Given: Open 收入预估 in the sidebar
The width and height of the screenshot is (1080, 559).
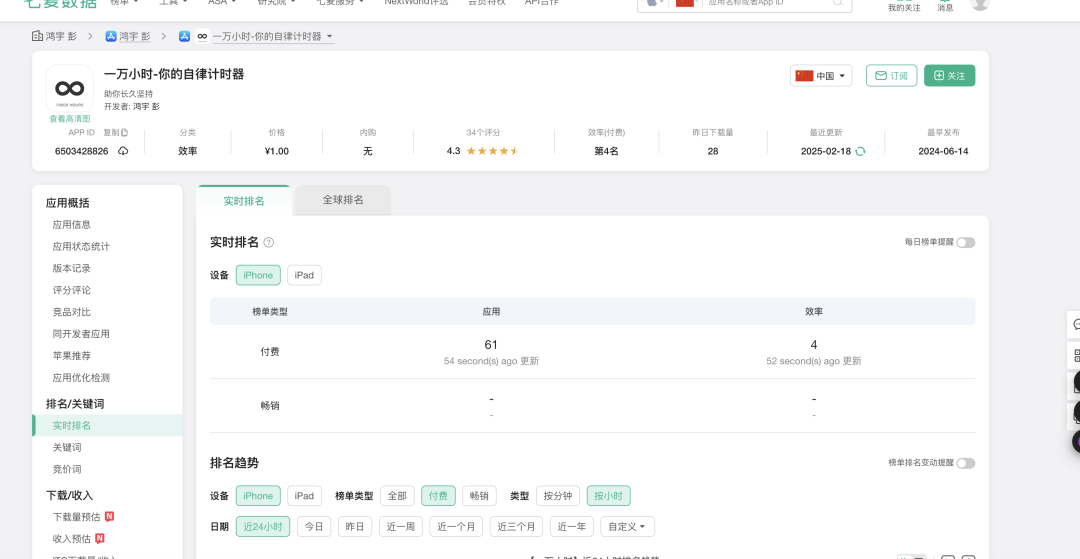Looking at the screenshot, I should click(72, 538).
